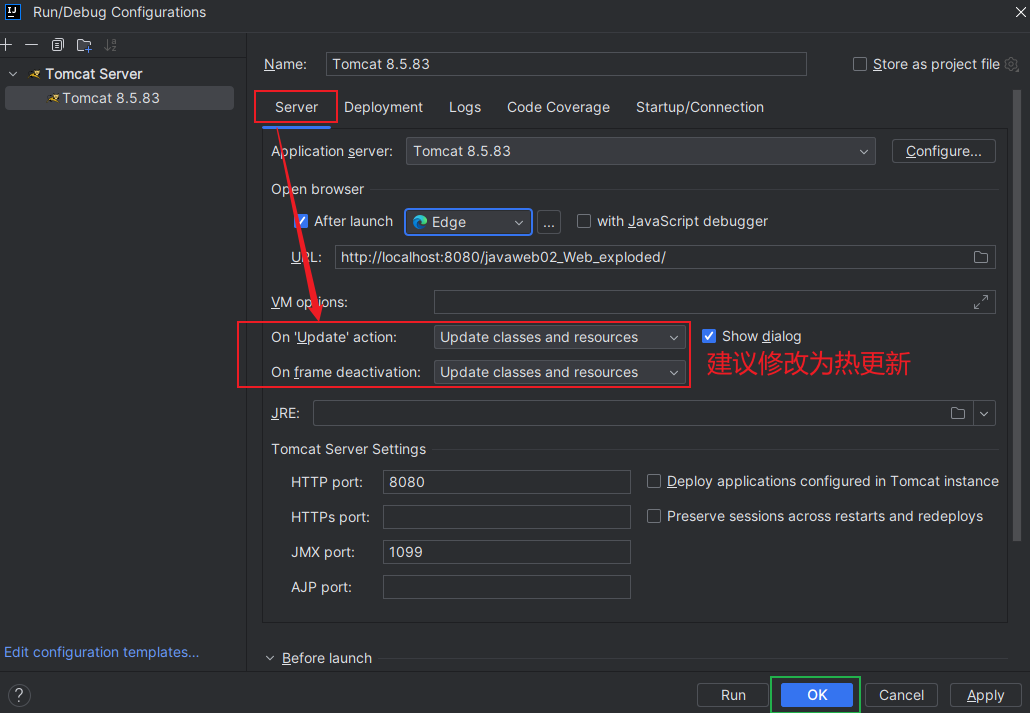Image resolution: width=1030 pixels, height=713 pixels.
Task: Toggle Store as project file checkbox
Action: pos(859,64)
